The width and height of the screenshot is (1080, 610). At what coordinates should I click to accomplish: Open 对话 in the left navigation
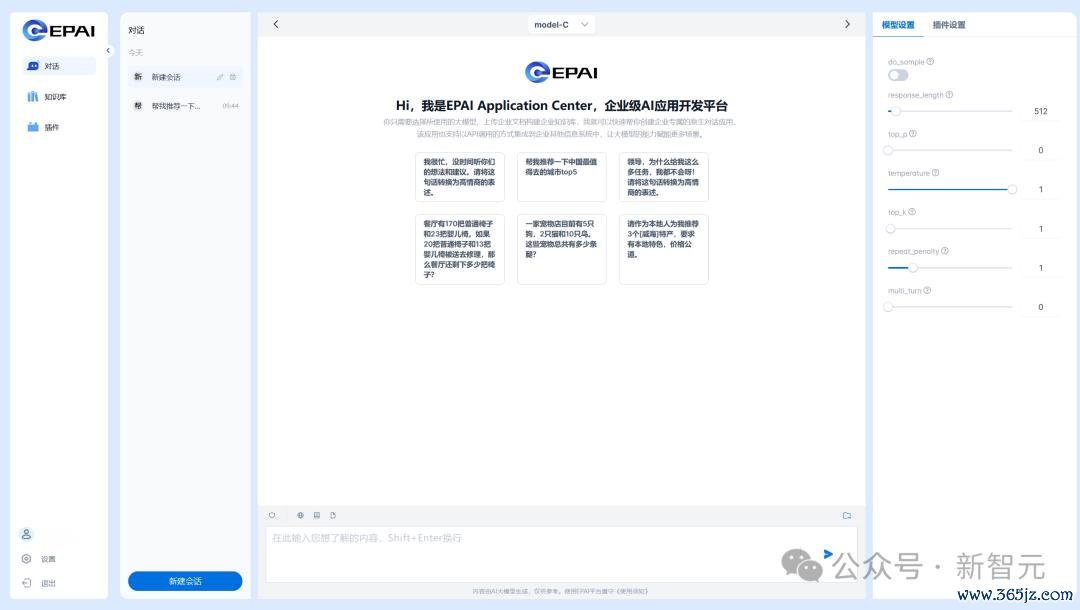coord(59,66)
